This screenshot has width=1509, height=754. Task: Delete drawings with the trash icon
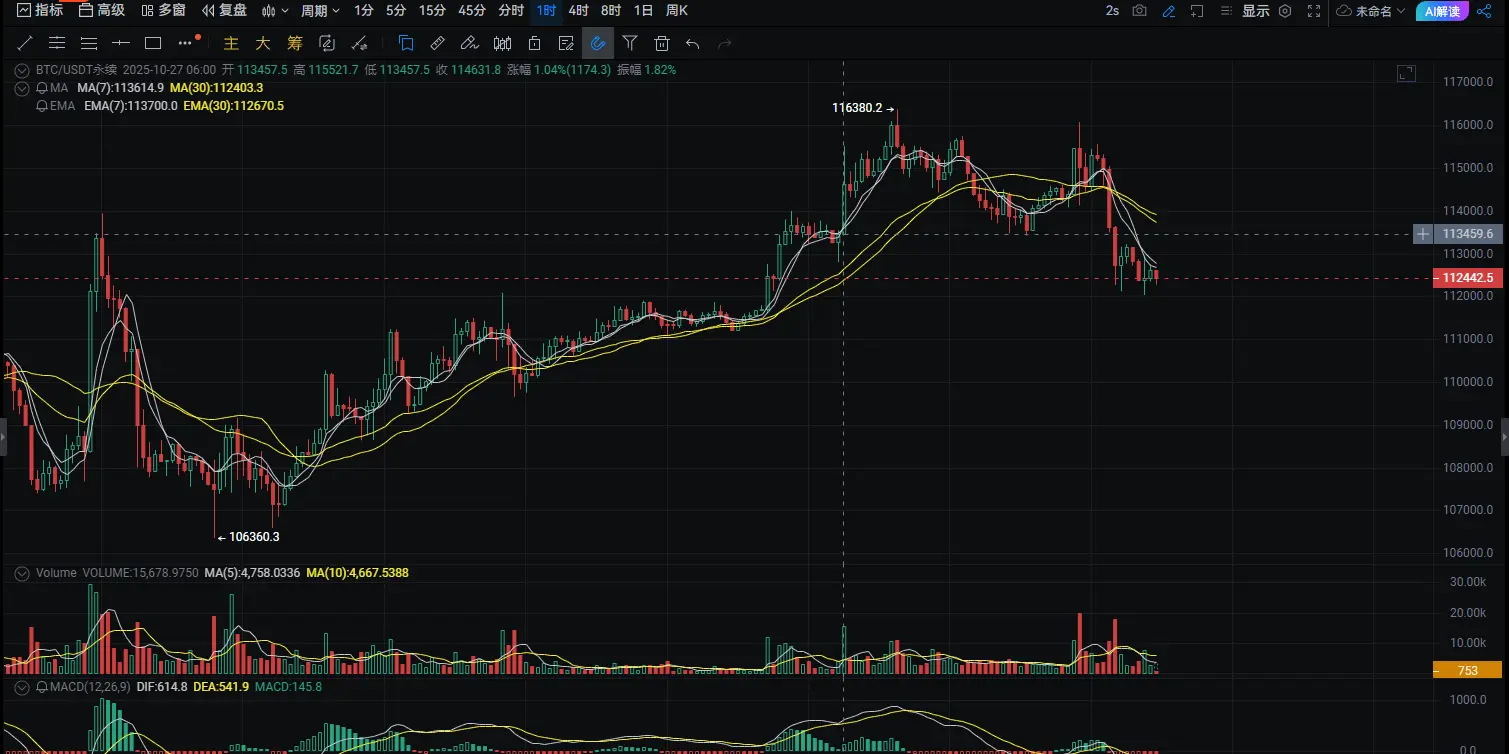coord(662,43)
